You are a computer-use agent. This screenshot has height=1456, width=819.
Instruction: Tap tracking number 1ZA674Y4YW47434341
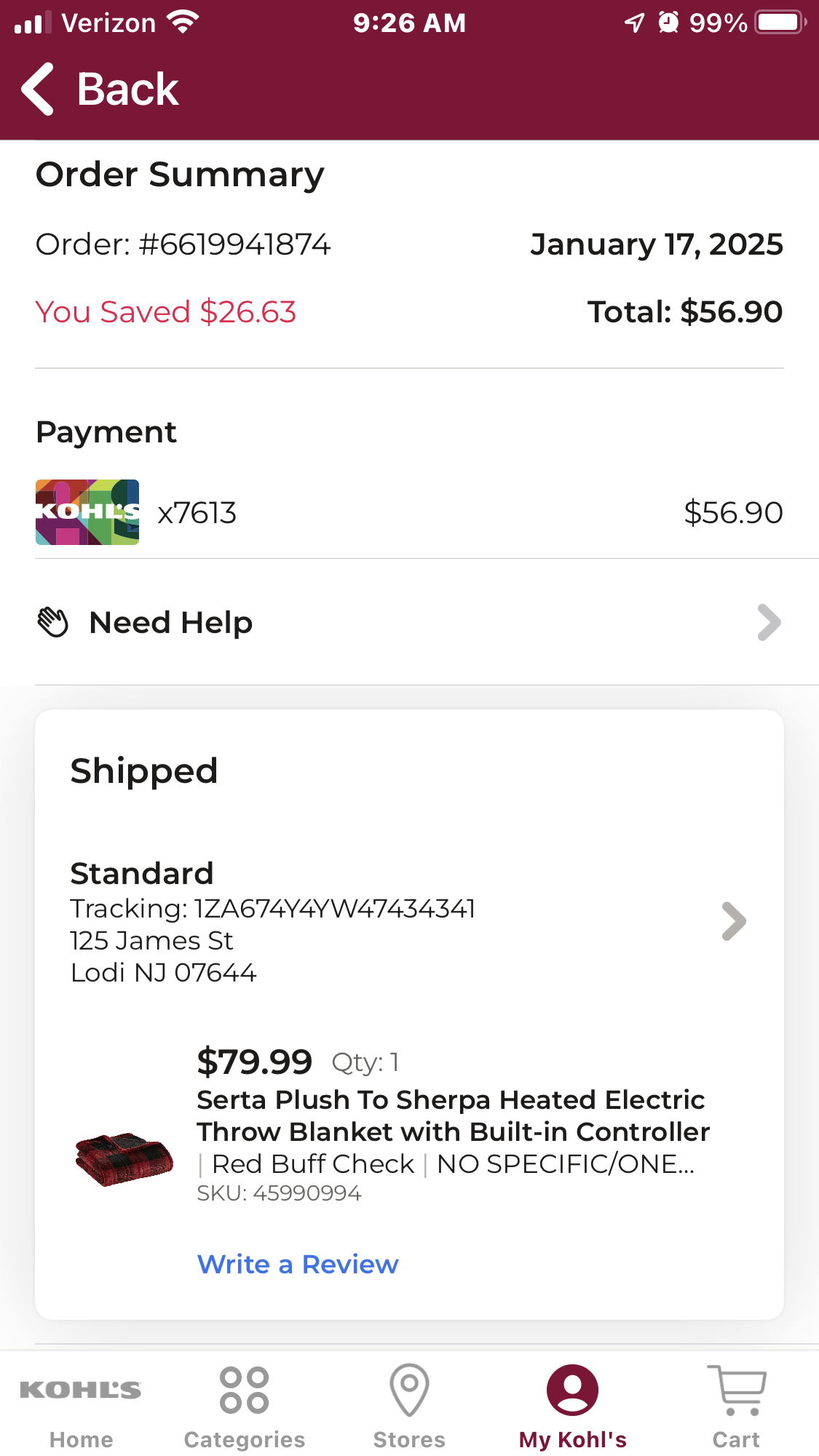335,909
